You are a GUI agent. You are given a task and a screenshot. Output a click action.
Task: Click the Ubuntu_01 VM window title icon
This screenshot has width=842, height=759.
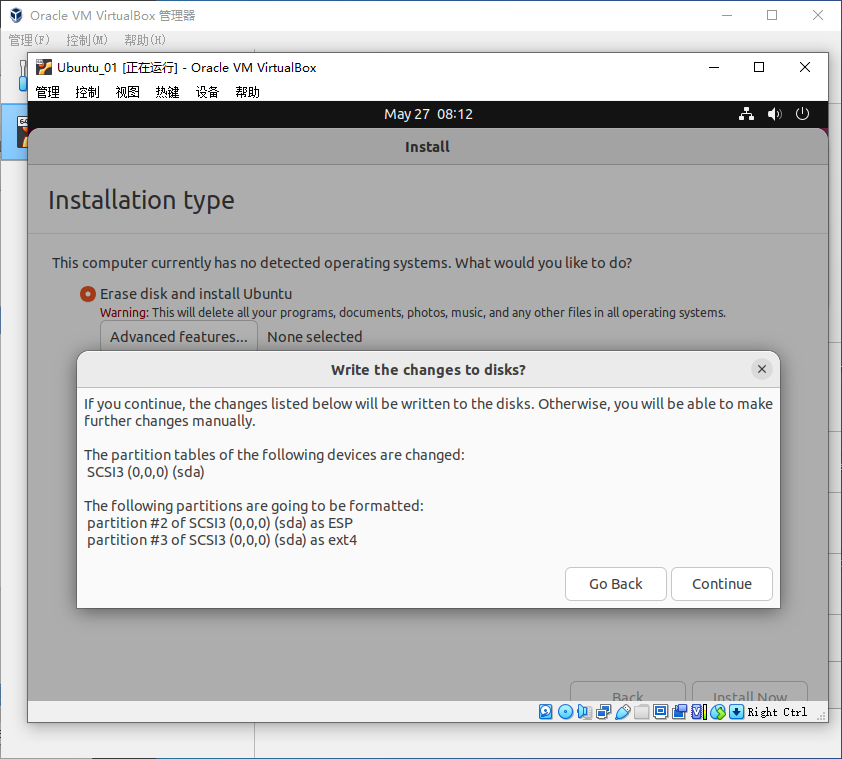[44, 67]
